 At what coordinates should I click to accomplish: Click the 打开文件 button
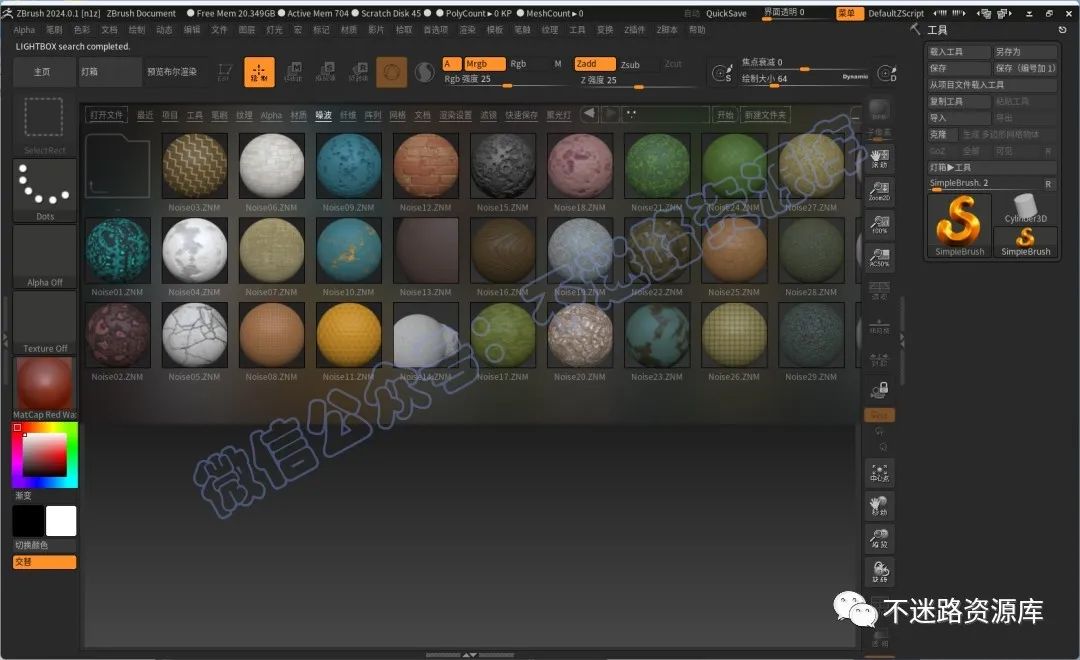(x=107, y=115)
